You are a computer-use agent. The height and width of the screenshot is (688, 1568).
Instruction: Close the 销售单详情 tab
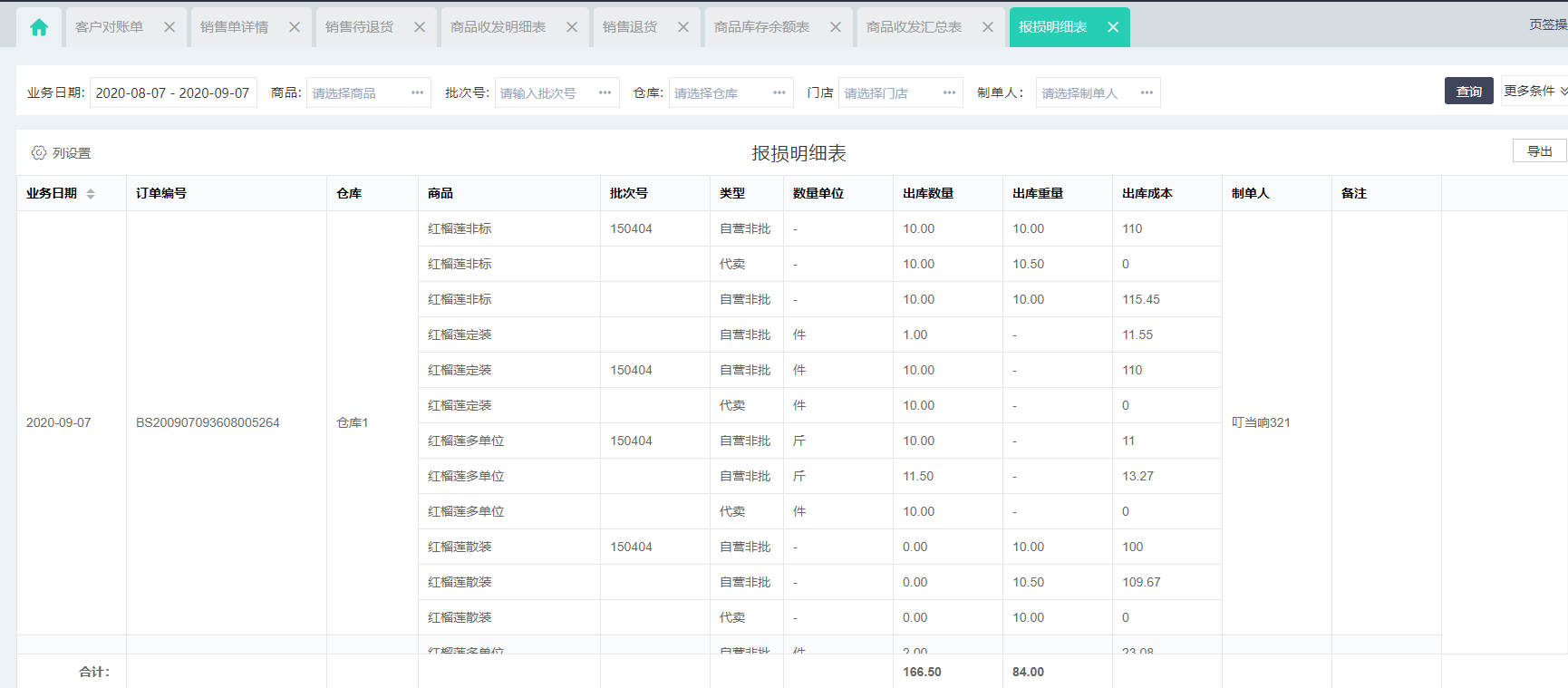295,27
